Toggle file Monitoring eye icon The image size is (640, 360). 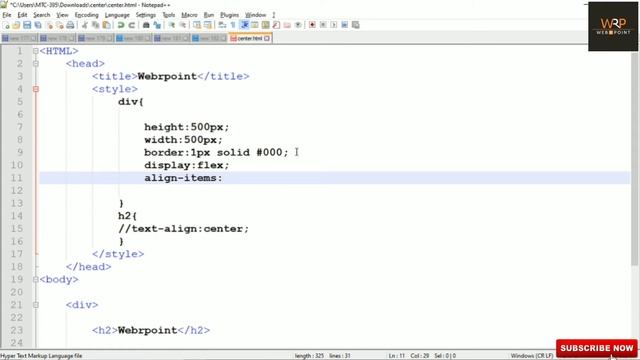(298, 25)
